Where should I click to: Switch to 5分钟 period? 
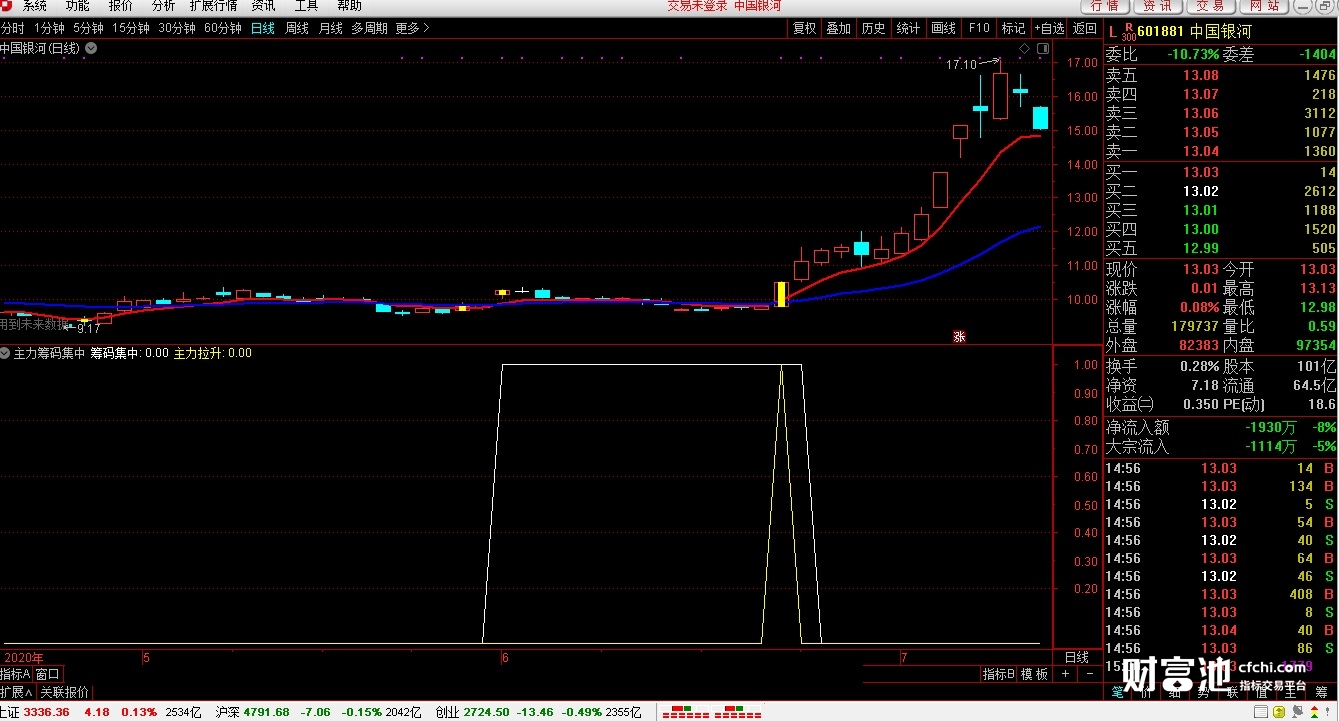point(88,28)
